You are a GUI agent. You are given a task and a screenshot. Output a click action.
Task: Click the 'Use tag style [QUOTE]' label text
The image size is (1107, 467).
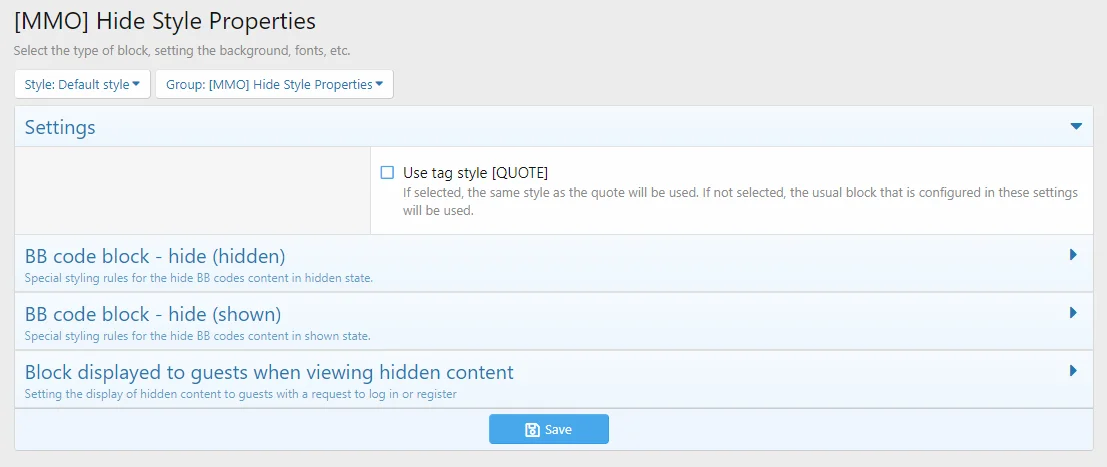[x=475, y=173]
